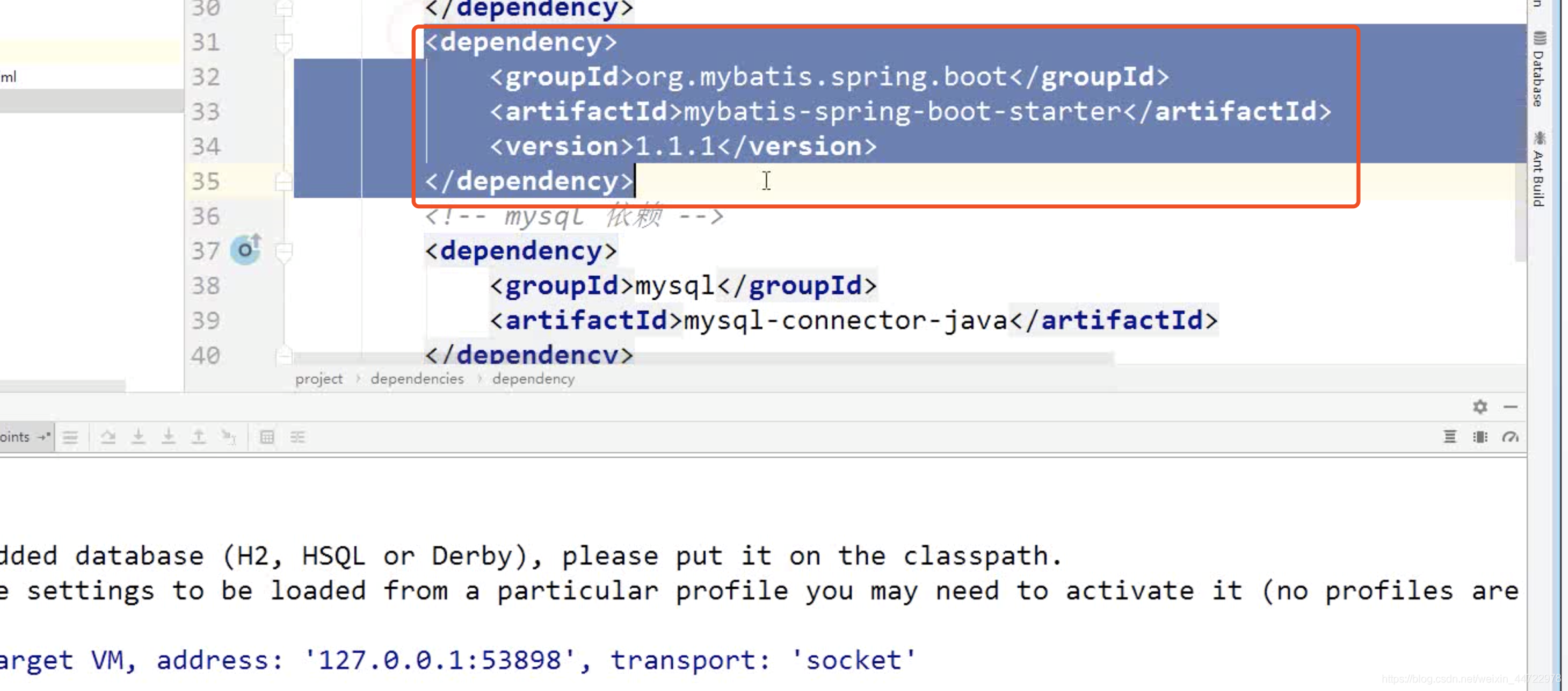
Task: Click console text '127.0.0.1:53898'
Action: (440, 660)
